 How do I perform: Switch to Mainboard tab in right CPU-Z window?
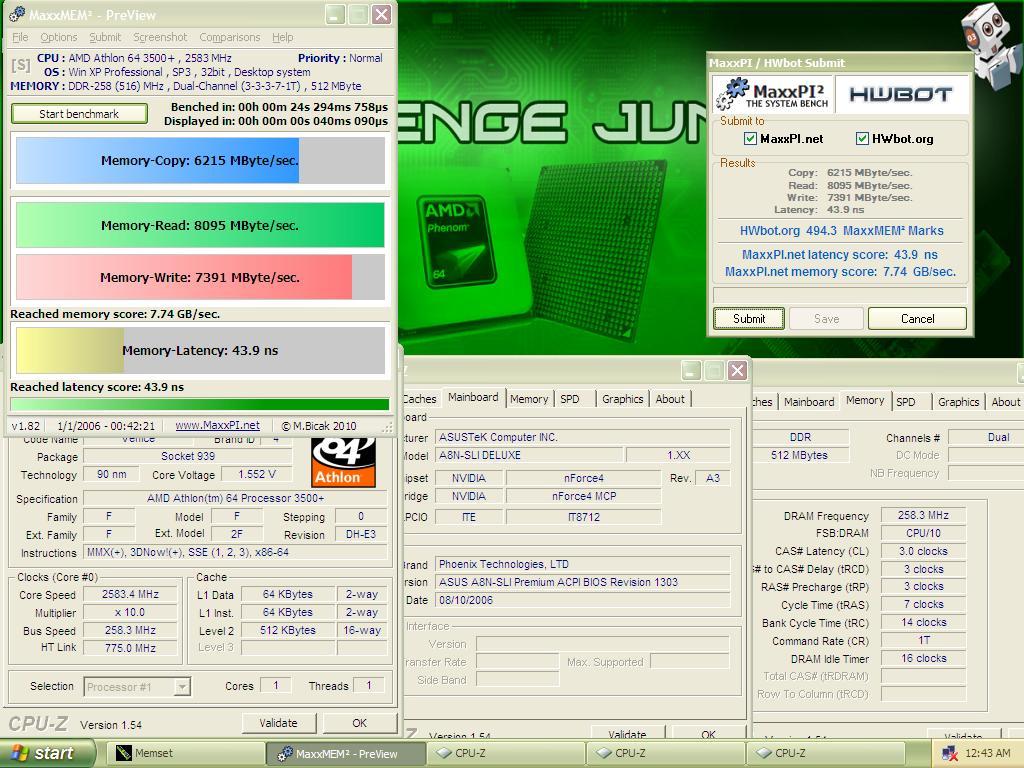(809, 402)
